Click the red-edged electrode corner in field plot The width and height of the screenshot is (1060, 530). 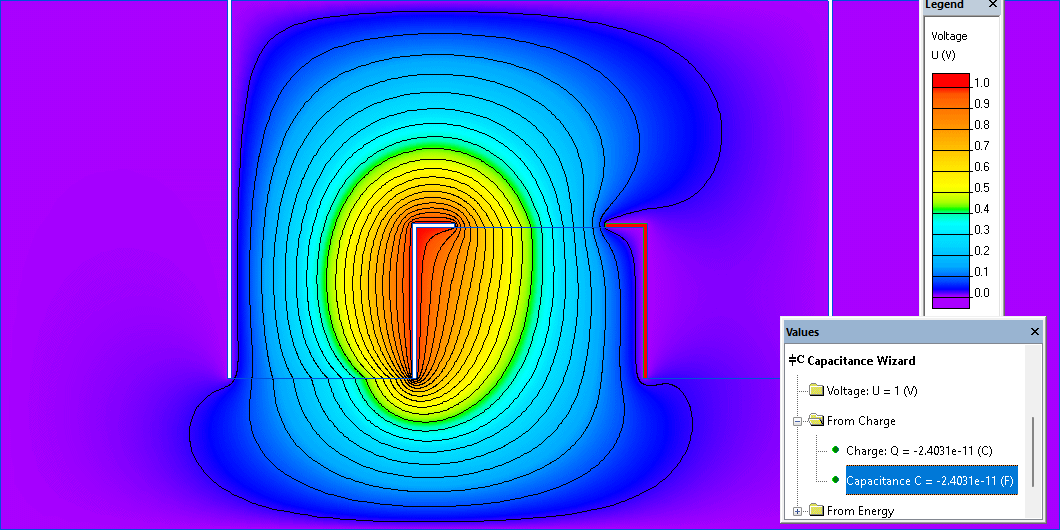pyautogui.click(x=644, y=226)
